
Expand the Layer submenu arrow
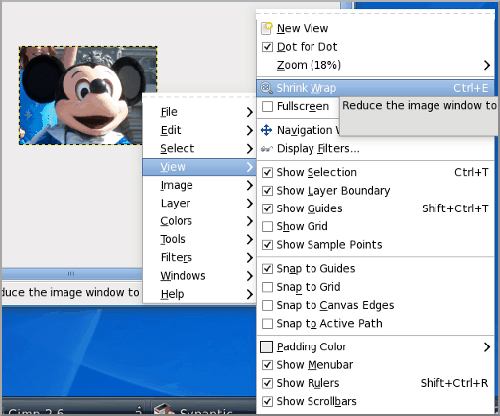point(250,203)
